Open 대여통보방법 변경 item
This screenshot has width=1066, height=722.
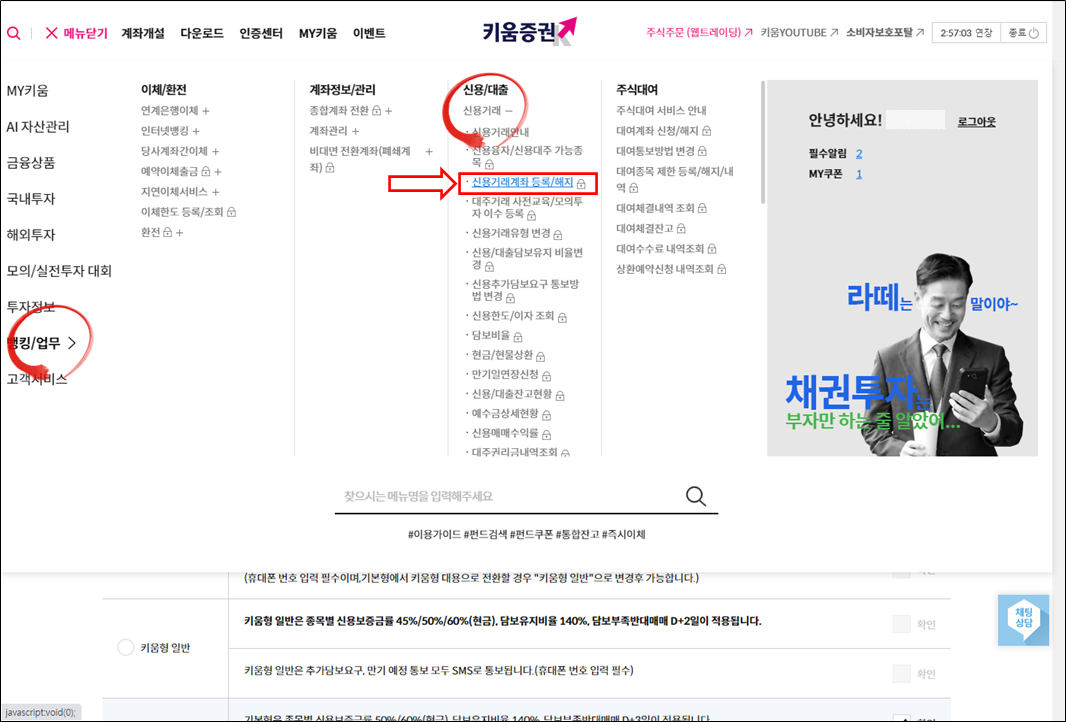661,151
